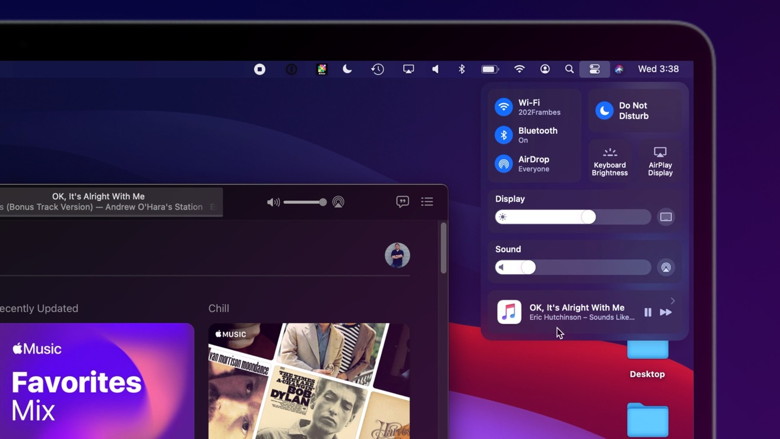
Task: Open sound output AirPlay icon in Control Center
Action: tap(666, 267)
